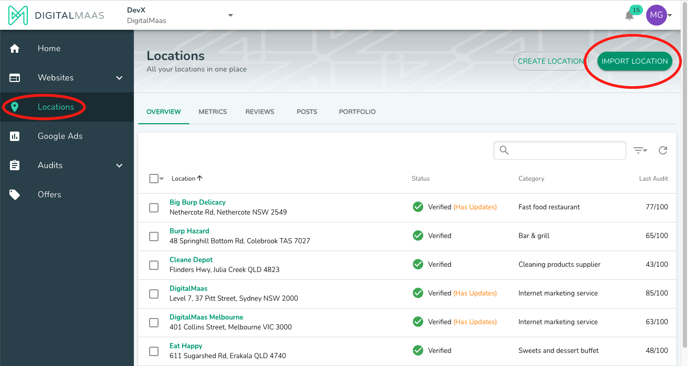Image resolution: width=688 pixels, height=366 pixels.
Task: Click Has Updates for DigitalMaas Melbourne
Action: coord(475,322)
